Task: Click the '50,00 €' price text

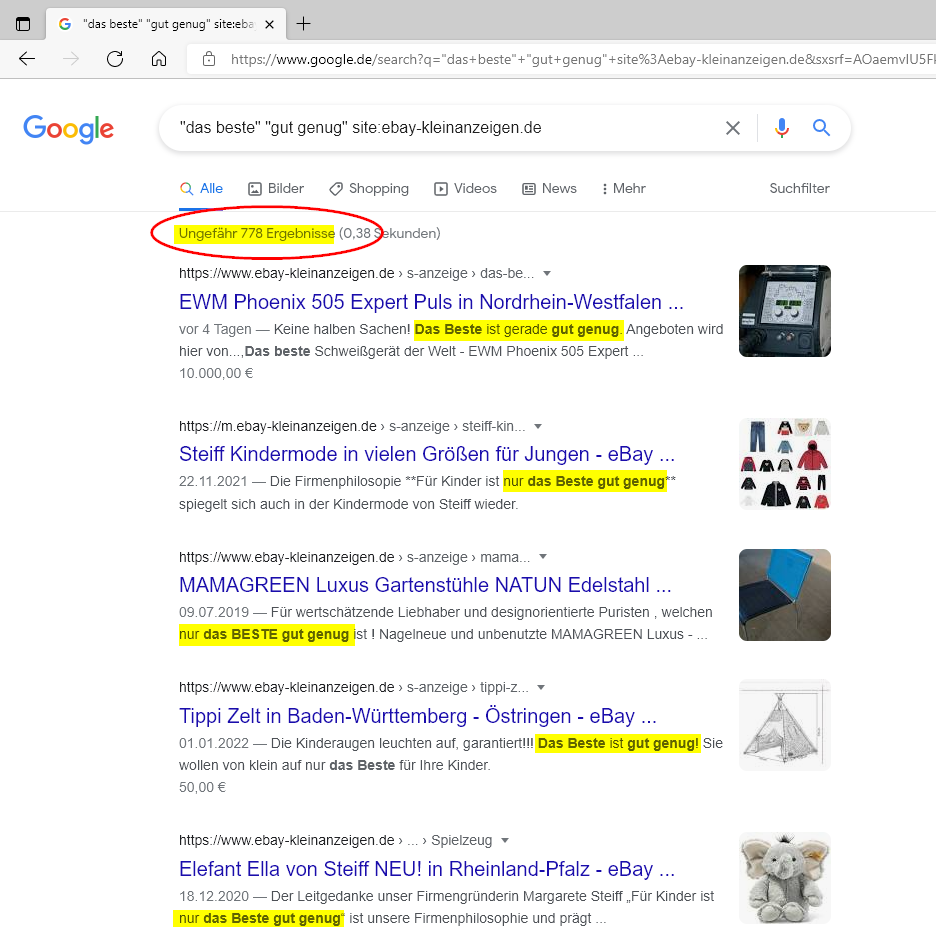Action: (x=202, y=787)
